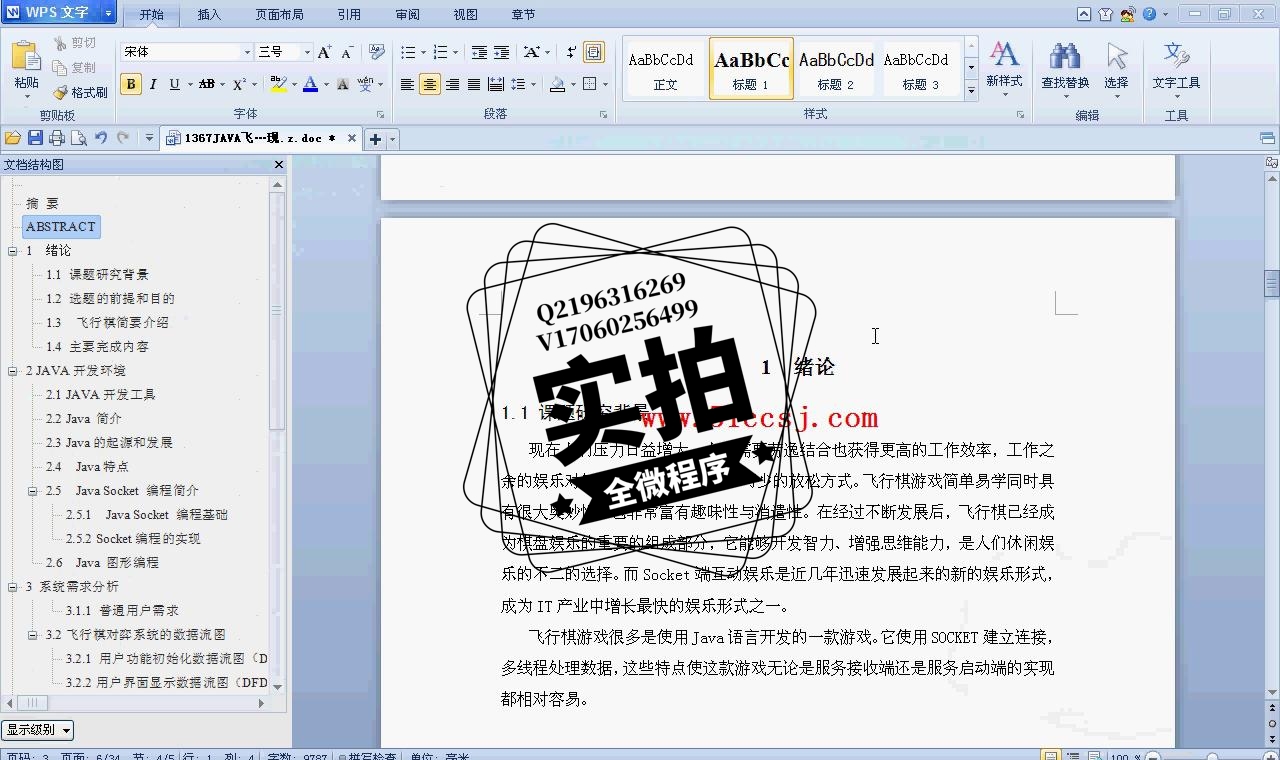The height and width of the screenshot is (760, 1280).
Task: Apply distributed alignment
Action: (x=496, y=84)
